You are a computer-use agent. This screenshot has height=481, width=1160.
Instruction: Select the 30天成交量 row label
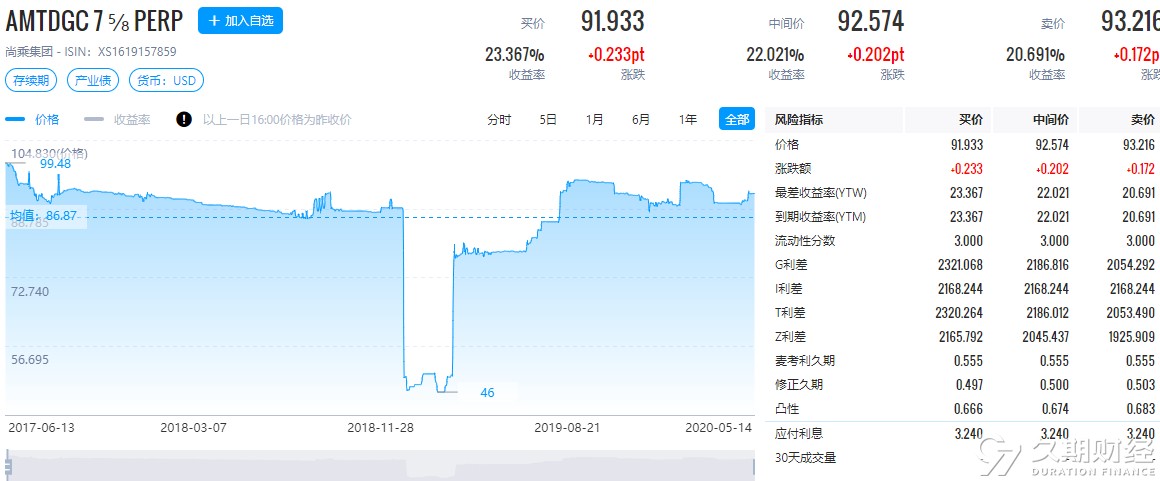tap(804, 458)
